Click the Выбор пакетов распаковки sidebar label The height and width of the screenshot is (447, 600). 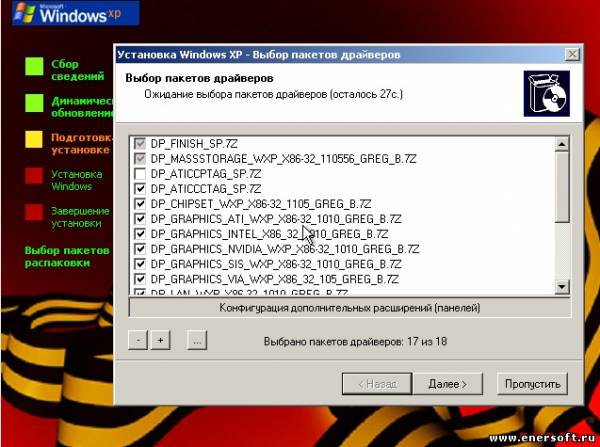(x=67, y=257)
